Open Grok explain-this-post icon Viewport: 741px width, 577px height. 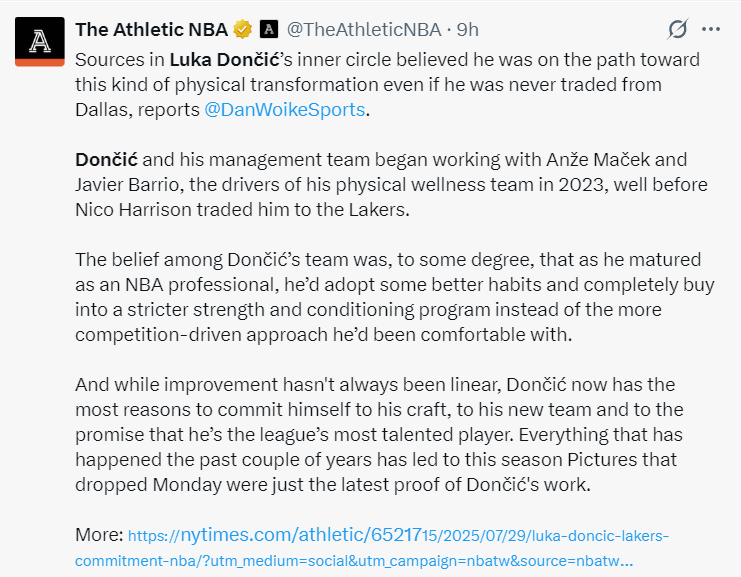(677, 28)
